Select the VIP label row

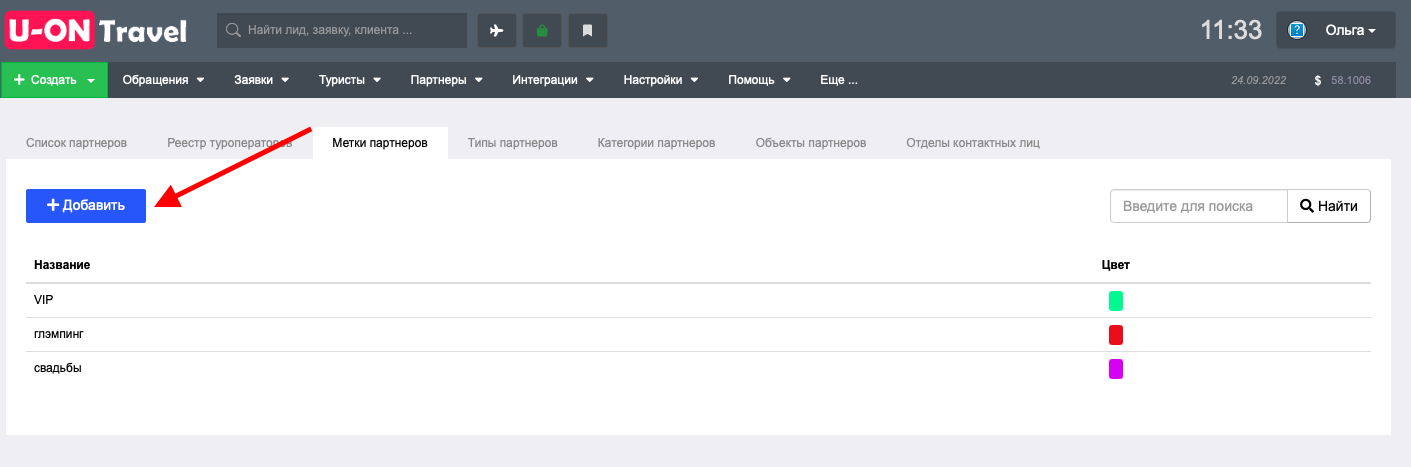(x=698, y=300)
